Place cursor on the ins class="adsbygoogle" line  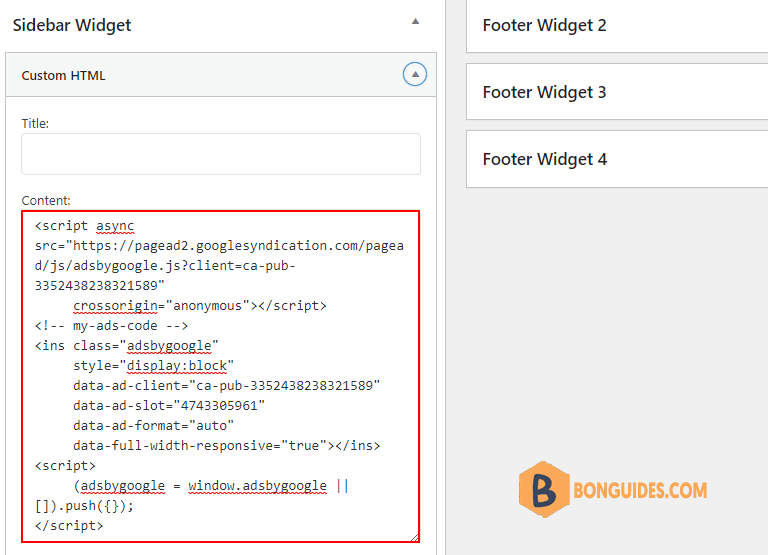coord(126,346)
